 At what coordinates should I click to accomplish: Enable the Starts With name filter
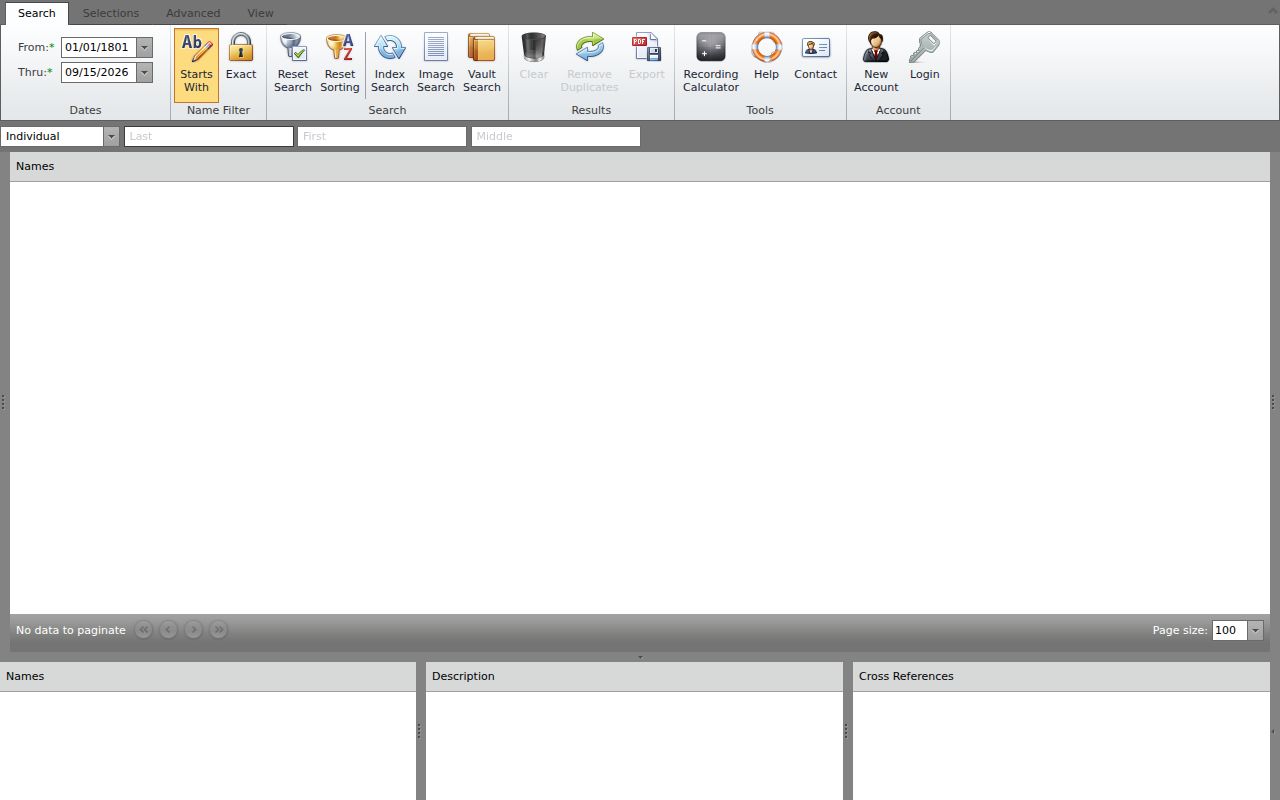click(x=196, y=64)
